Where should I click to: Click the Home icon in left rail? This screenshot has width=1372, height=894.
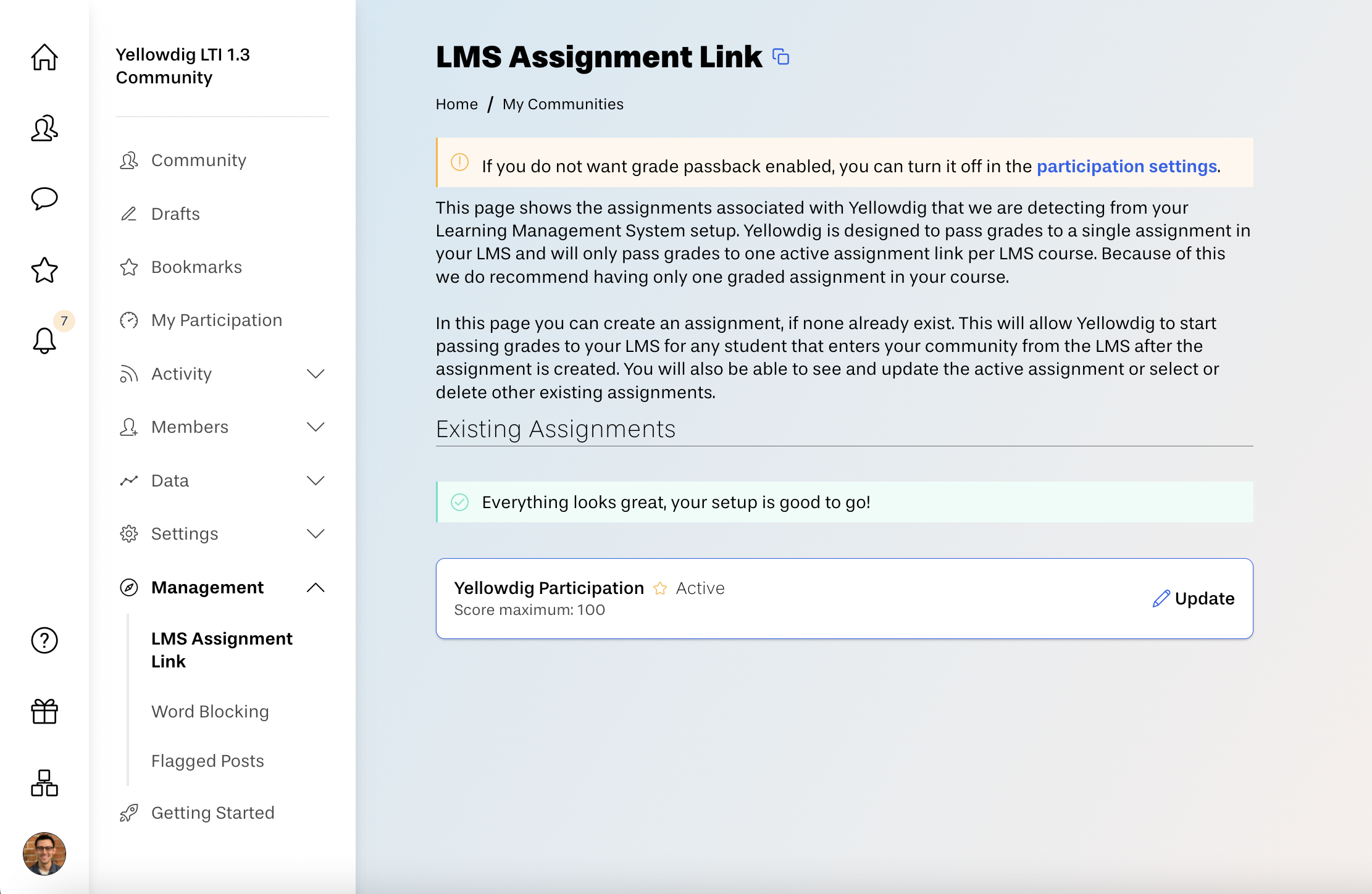[44, 57]
